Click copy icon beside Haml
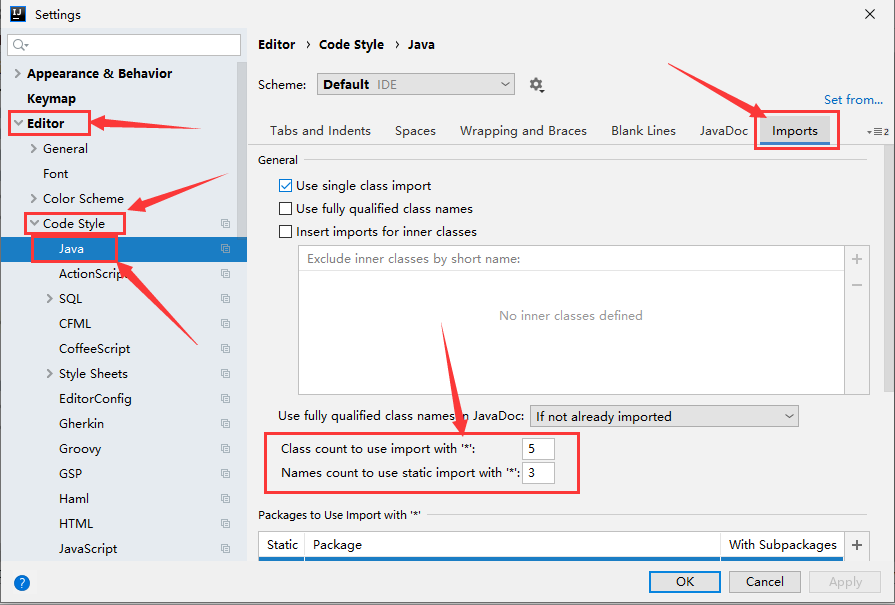Screen dimensions: 895x605 pyautogui.click(x=225, y=499)
